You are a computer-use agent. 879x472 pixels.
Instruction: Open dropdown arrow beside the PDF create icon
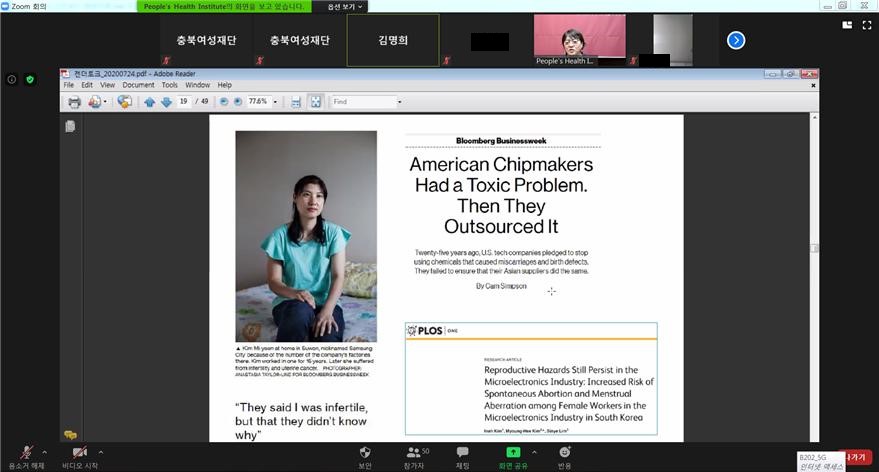(105, 102)
